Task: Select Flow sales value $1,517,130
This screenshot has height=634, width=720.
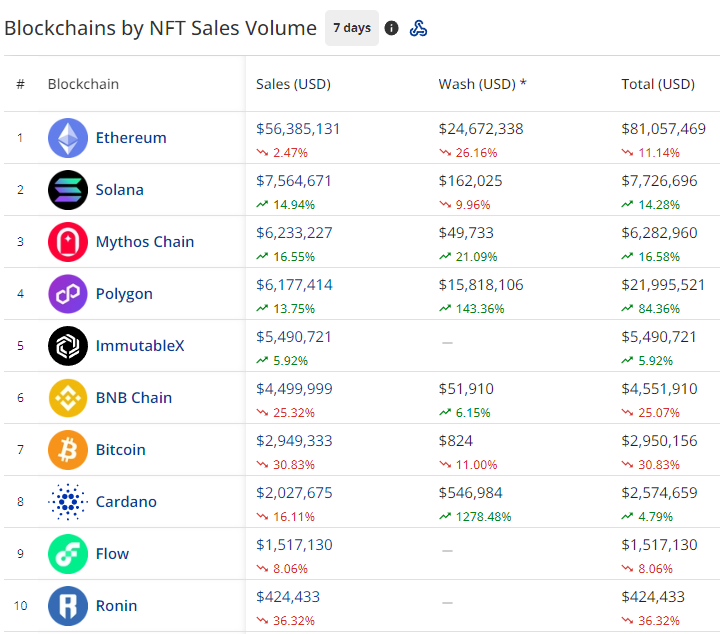Action: 294,545
